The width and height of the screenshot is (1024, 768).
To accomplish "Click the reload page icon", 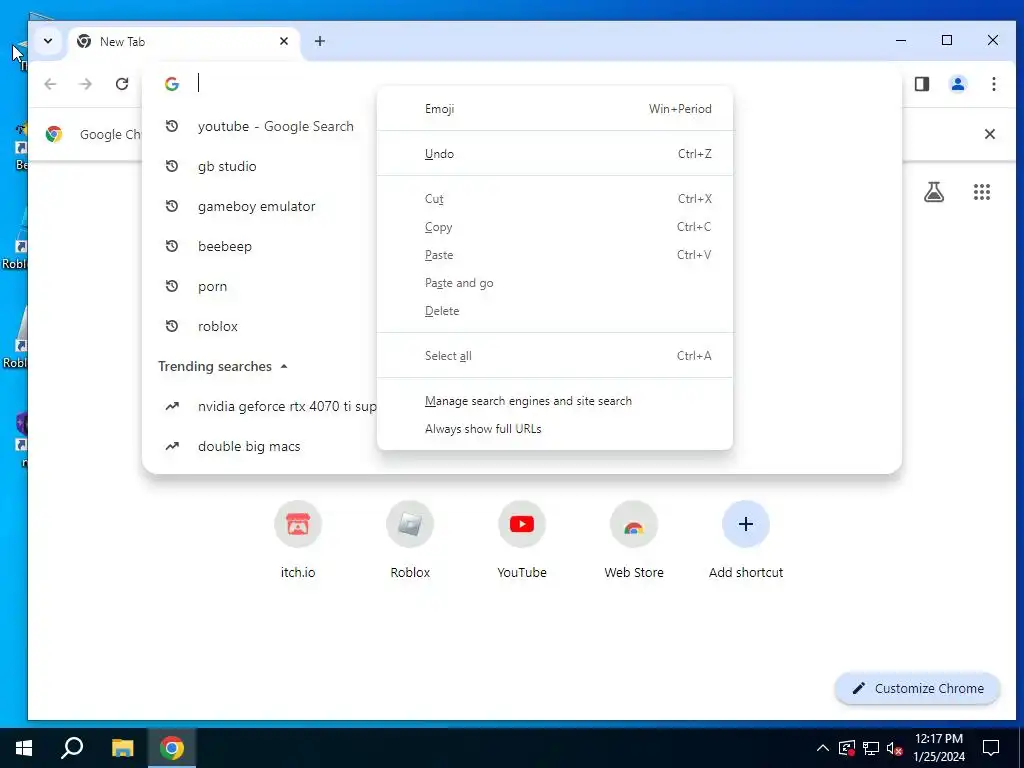I will click(121, 84).
